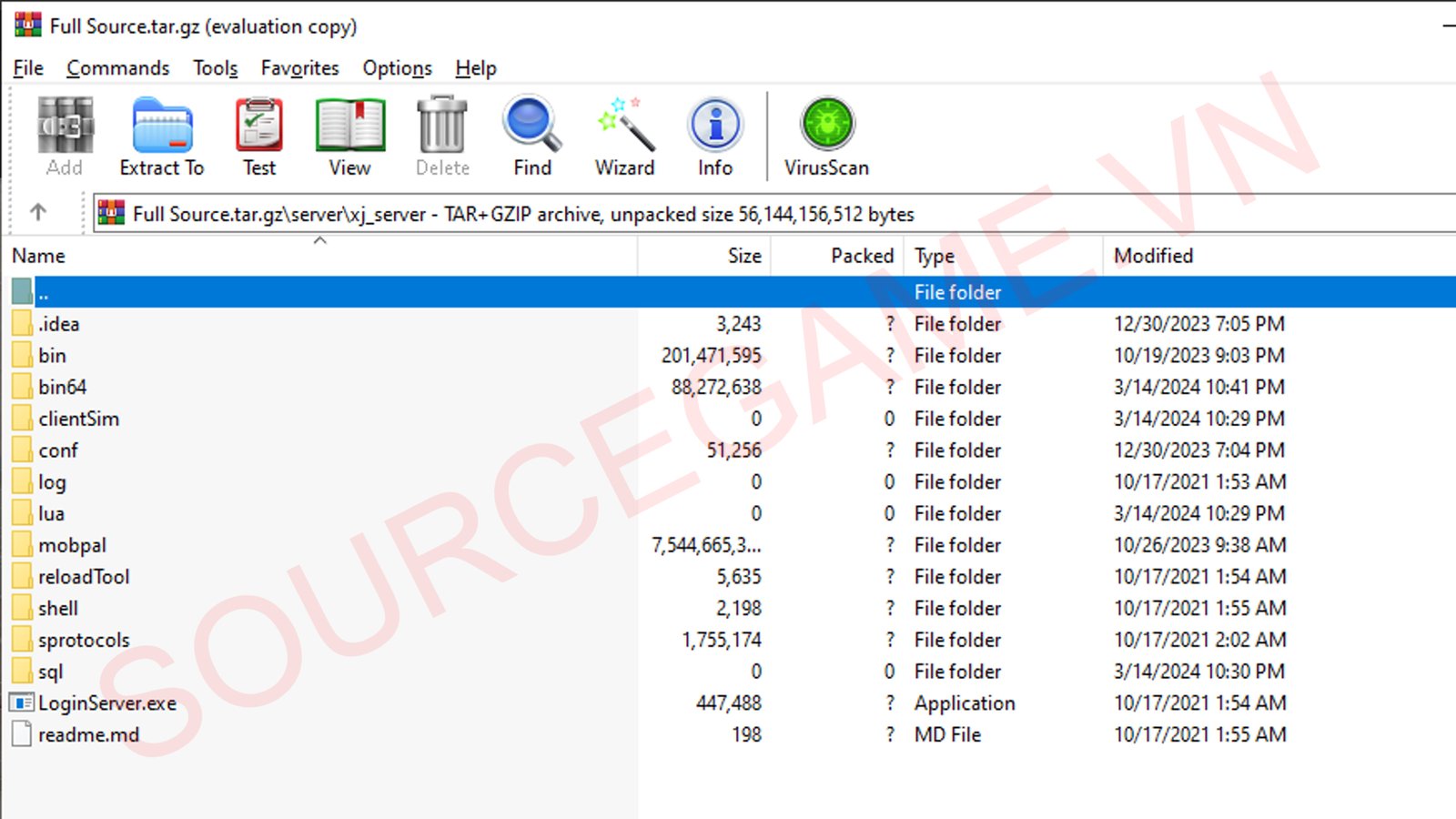Go up one folder level arrow
Image resolution: width=1456 pixels, height=819 pixels.
tap(38, 213)
